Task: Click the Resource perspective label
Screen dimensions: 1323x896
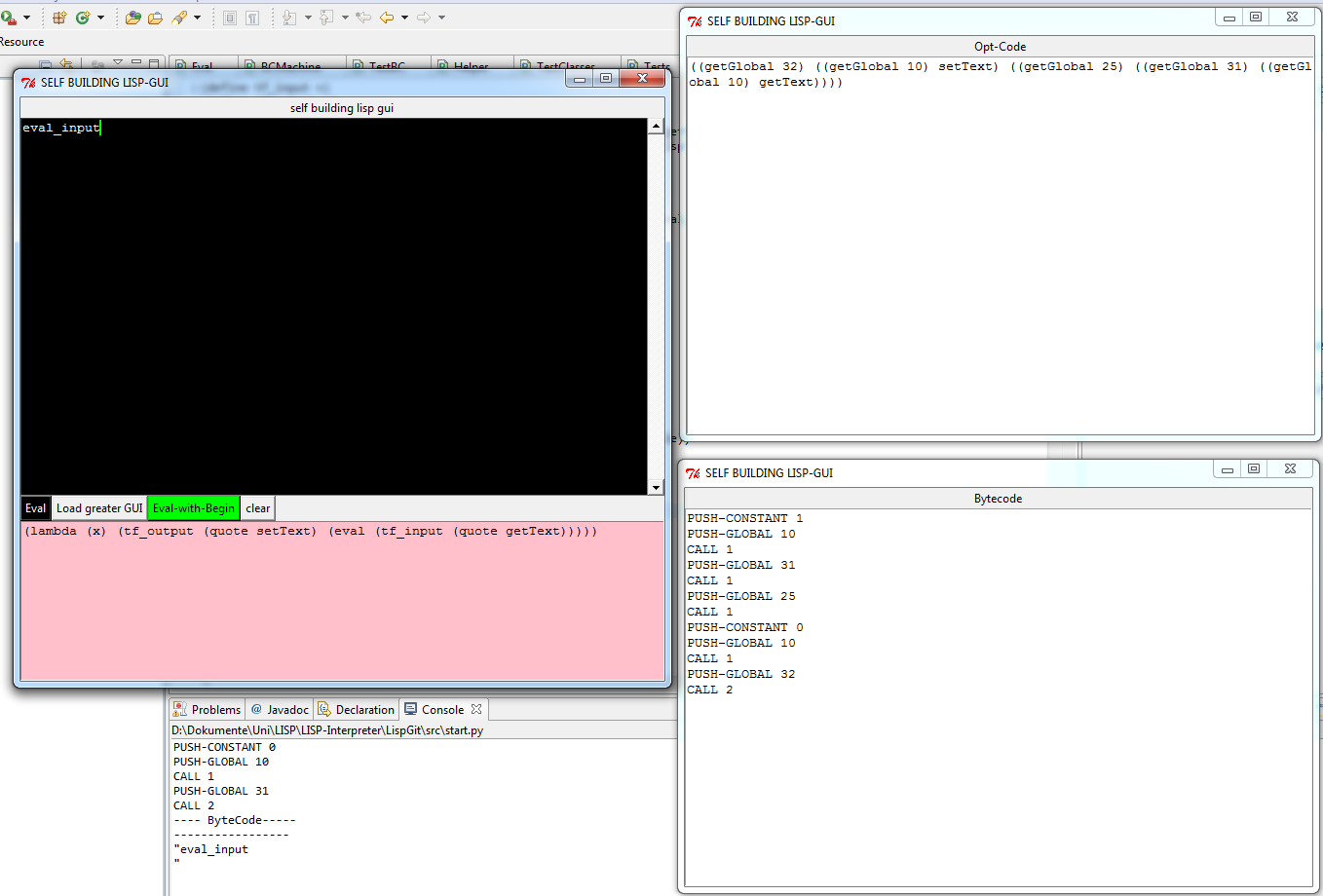Action: click(x=22, y=42)
